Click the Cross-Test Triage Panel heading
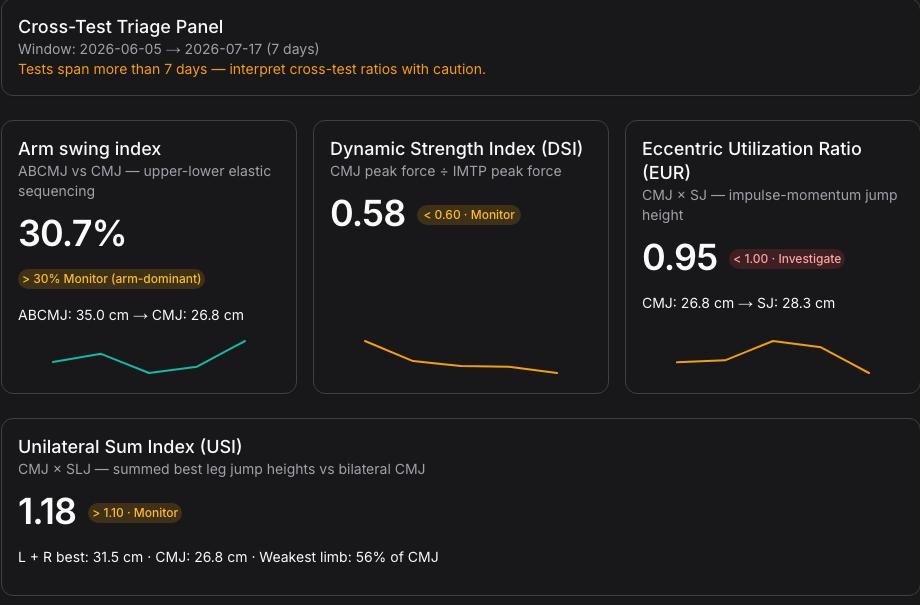 coord(120,27)
